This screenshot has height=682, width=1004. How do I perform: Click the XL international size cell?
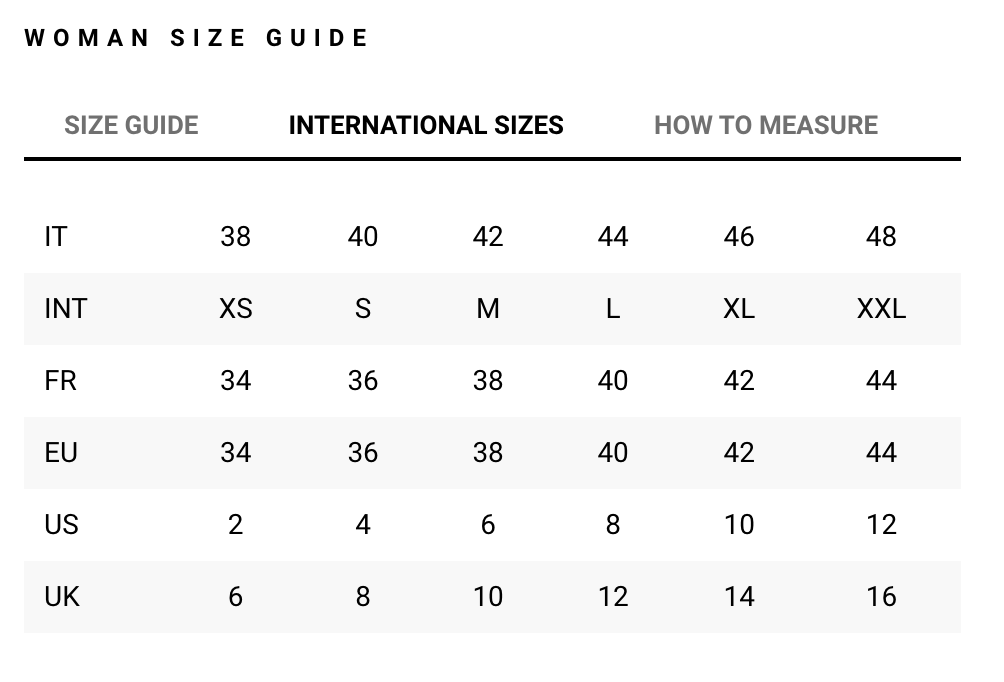[x=739, y=309]
